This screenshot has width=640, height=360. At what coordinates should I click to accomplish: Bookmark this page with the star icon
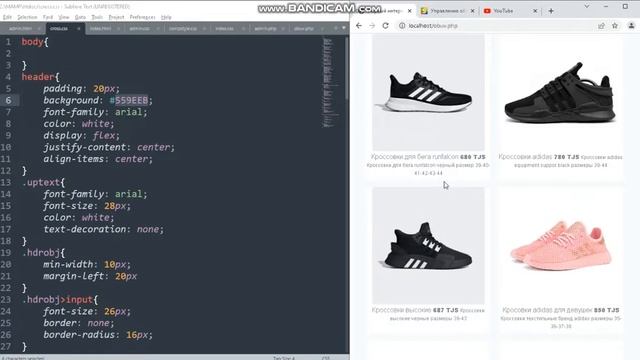coord(615,26)
